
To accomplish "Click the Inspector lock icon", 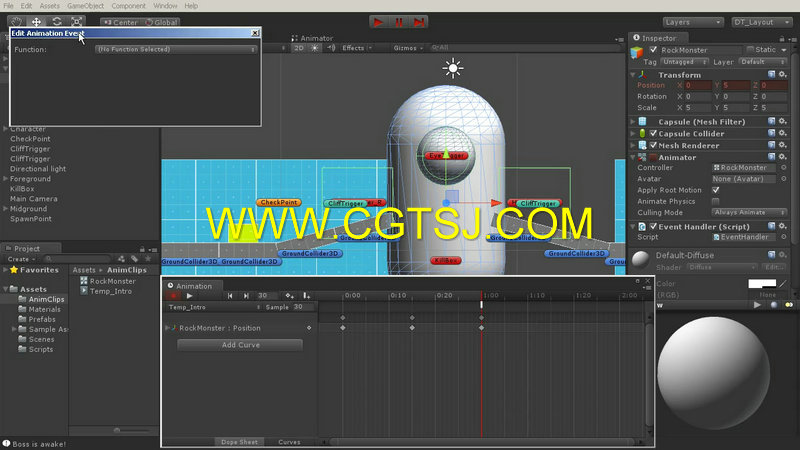I will point(782,39).
